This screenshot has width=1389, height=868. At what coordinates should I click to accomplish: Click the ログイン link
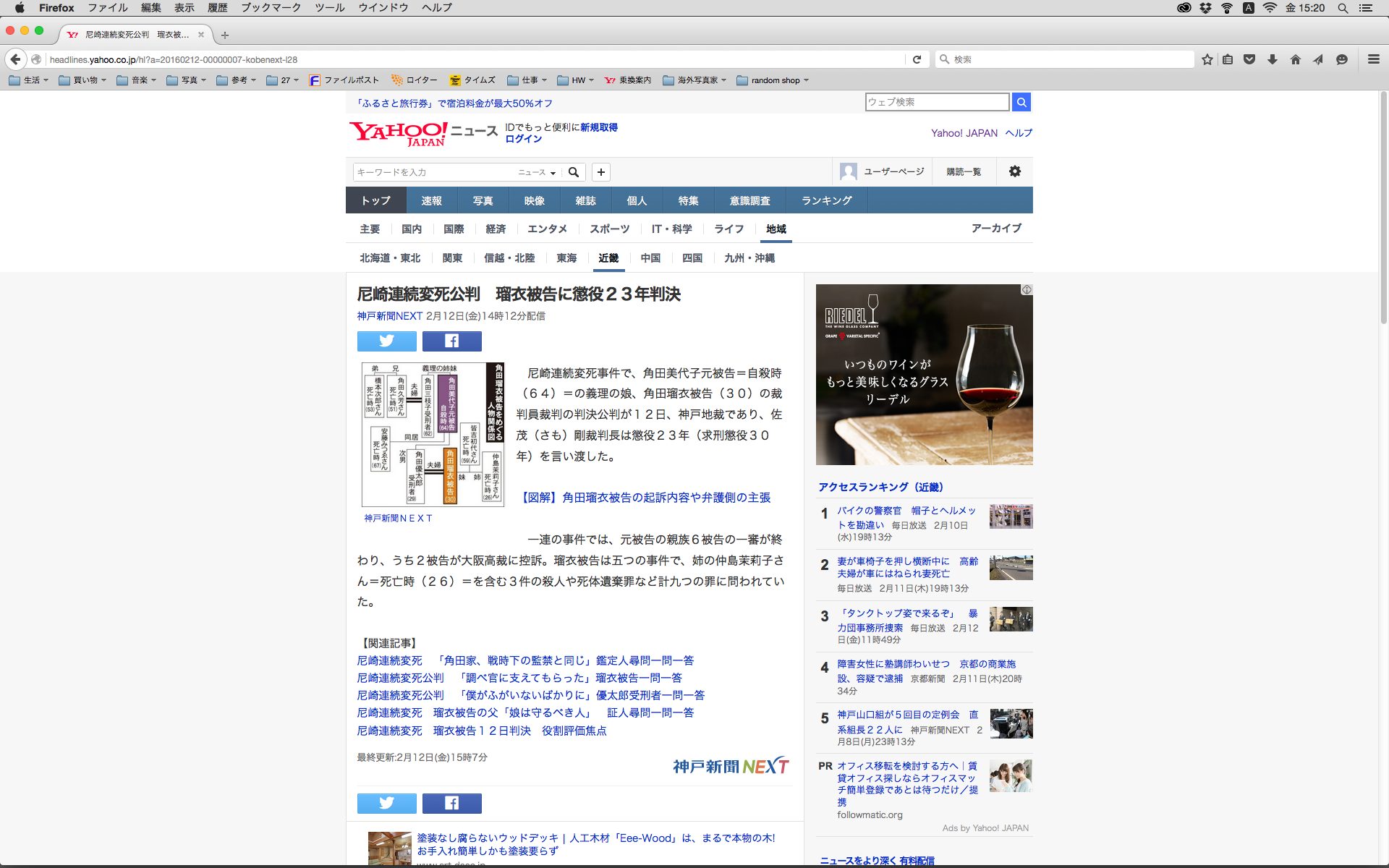coord(523,139)
